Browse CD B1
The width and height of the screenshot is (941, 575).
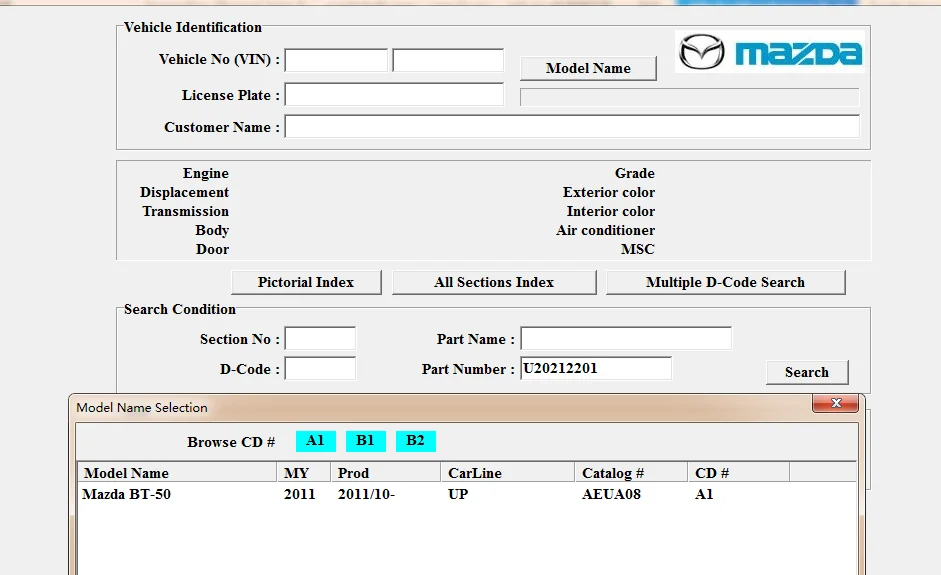coord(365,441)
